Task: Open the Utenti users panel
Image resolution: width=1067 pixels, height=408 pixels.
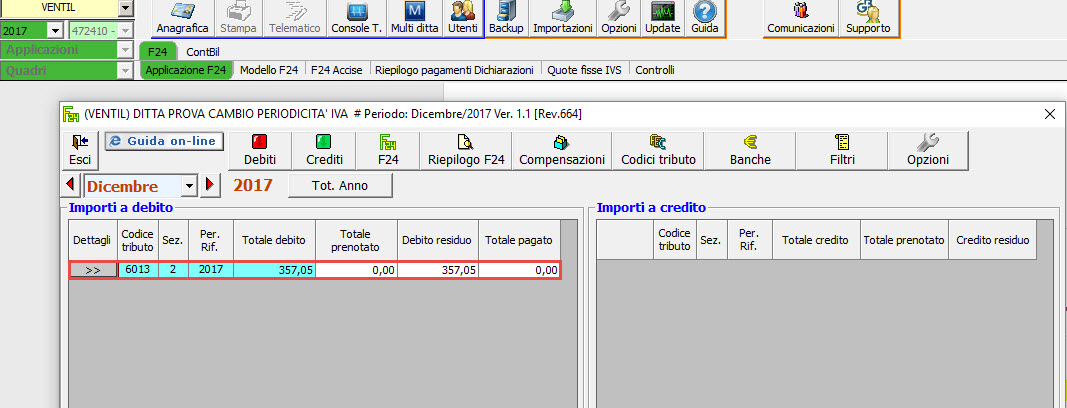Action: click(x=463, y=18)
